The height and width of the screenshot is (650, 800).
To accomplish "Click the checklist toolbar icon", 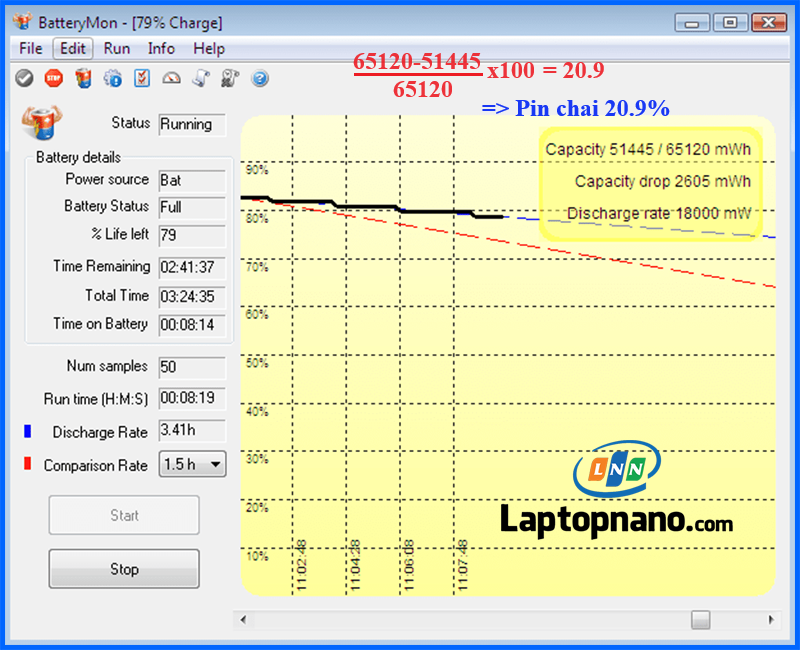I will coord(142,78).
